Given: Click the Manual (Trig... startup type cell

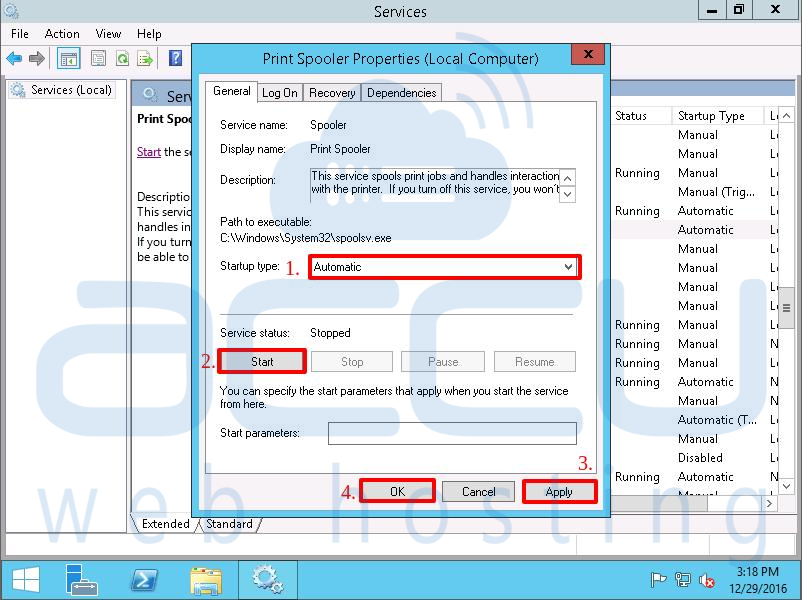Looking at the screenshot, I should coord(716,192).
